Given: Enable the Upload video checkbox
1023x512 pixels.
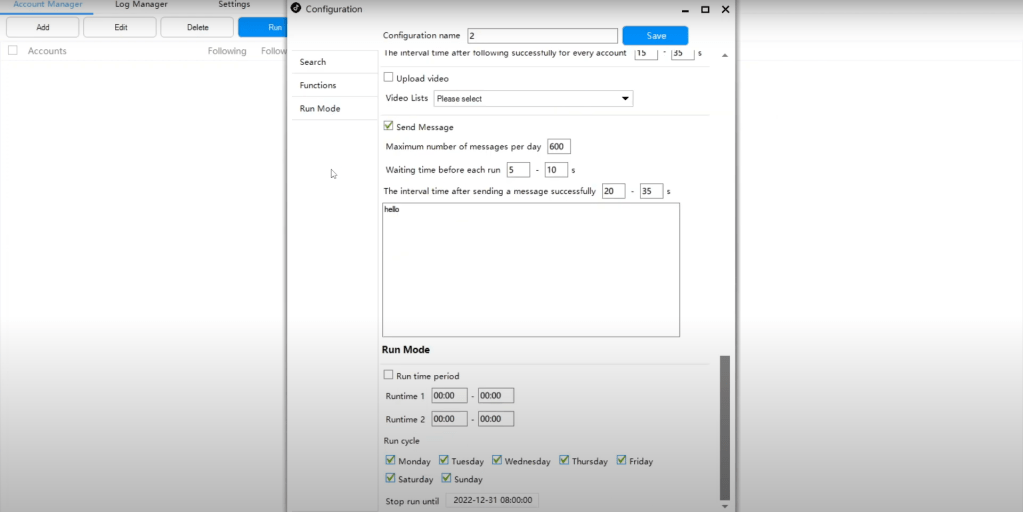Looking at the screenshot, I should pyautogui.click(x=389, y=78).
